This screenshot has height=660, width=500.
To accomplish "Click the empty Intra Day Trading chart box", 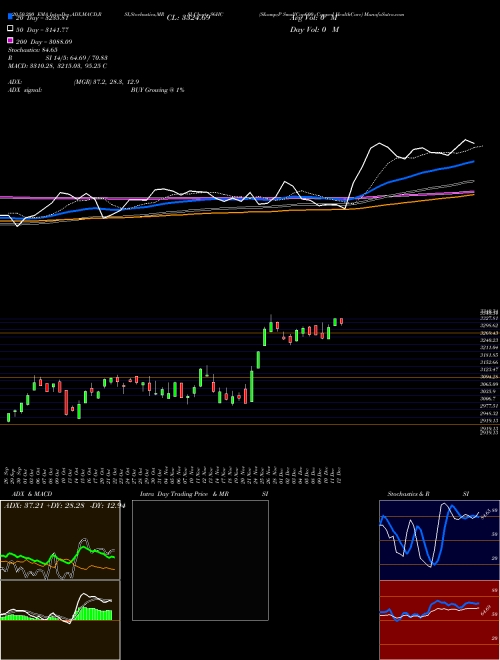I will [x=200, y=560].
